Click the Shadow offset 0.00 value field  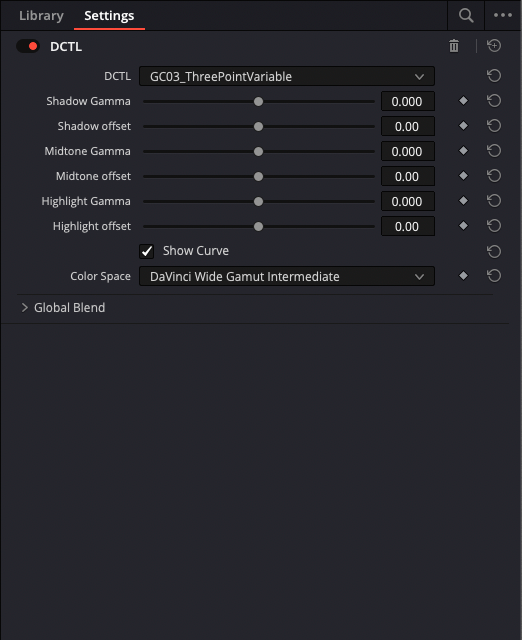coord(408,127)
